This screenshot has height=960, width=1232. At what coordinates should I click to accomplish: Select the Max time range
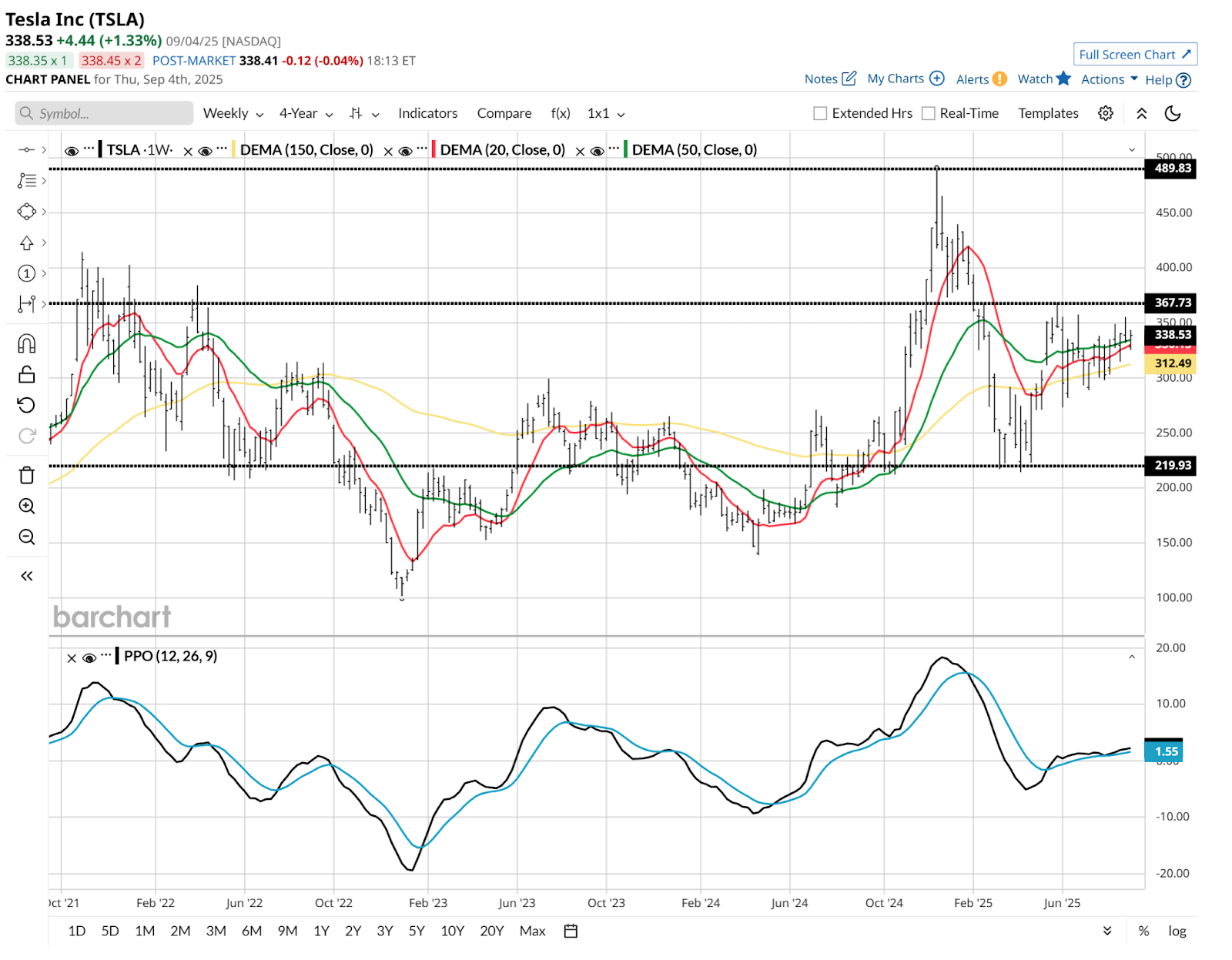click(532, 931)
